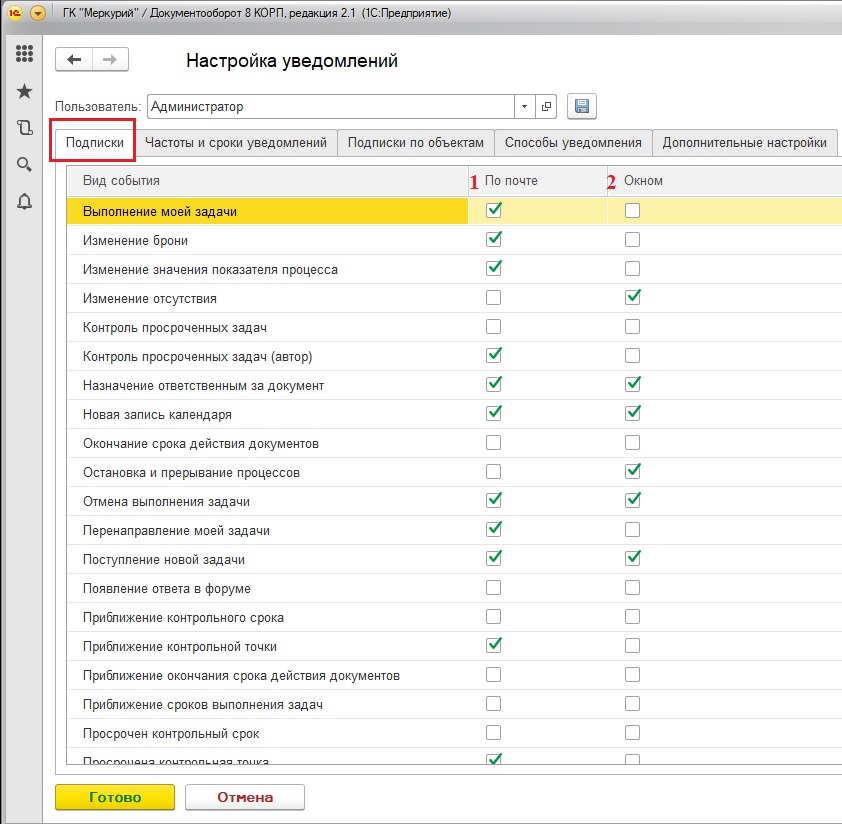Click the Search magnifier icon in sidebar
The width and height of the screenshot is (842, 824).
[25, 164]
